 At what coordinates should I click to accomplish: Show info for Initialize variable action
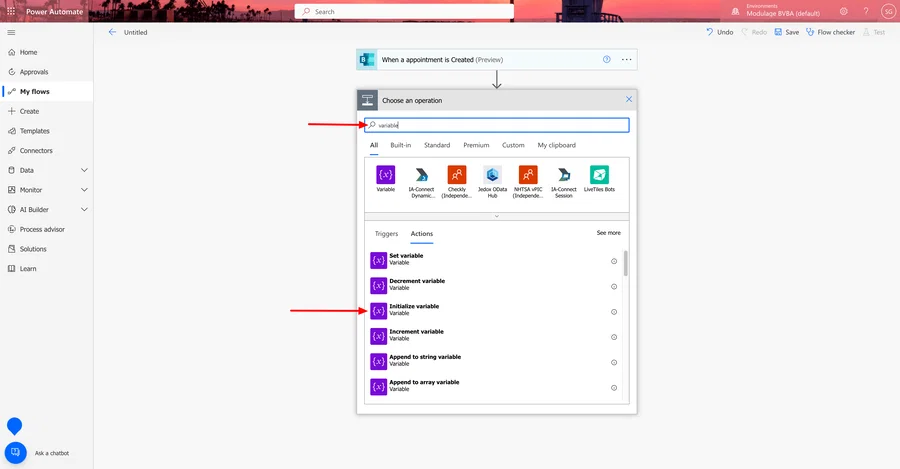614,312
